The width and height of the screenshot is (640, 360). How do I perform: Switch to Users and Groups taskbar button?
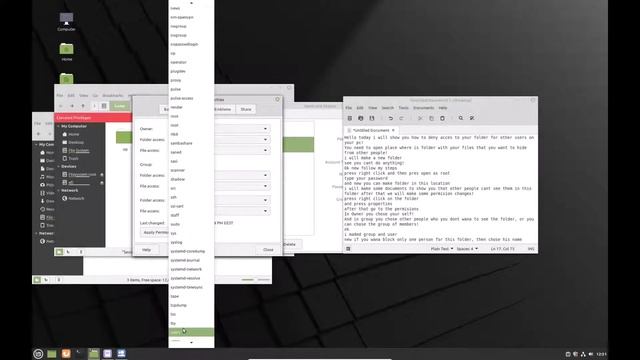click(x=121, y=353)
